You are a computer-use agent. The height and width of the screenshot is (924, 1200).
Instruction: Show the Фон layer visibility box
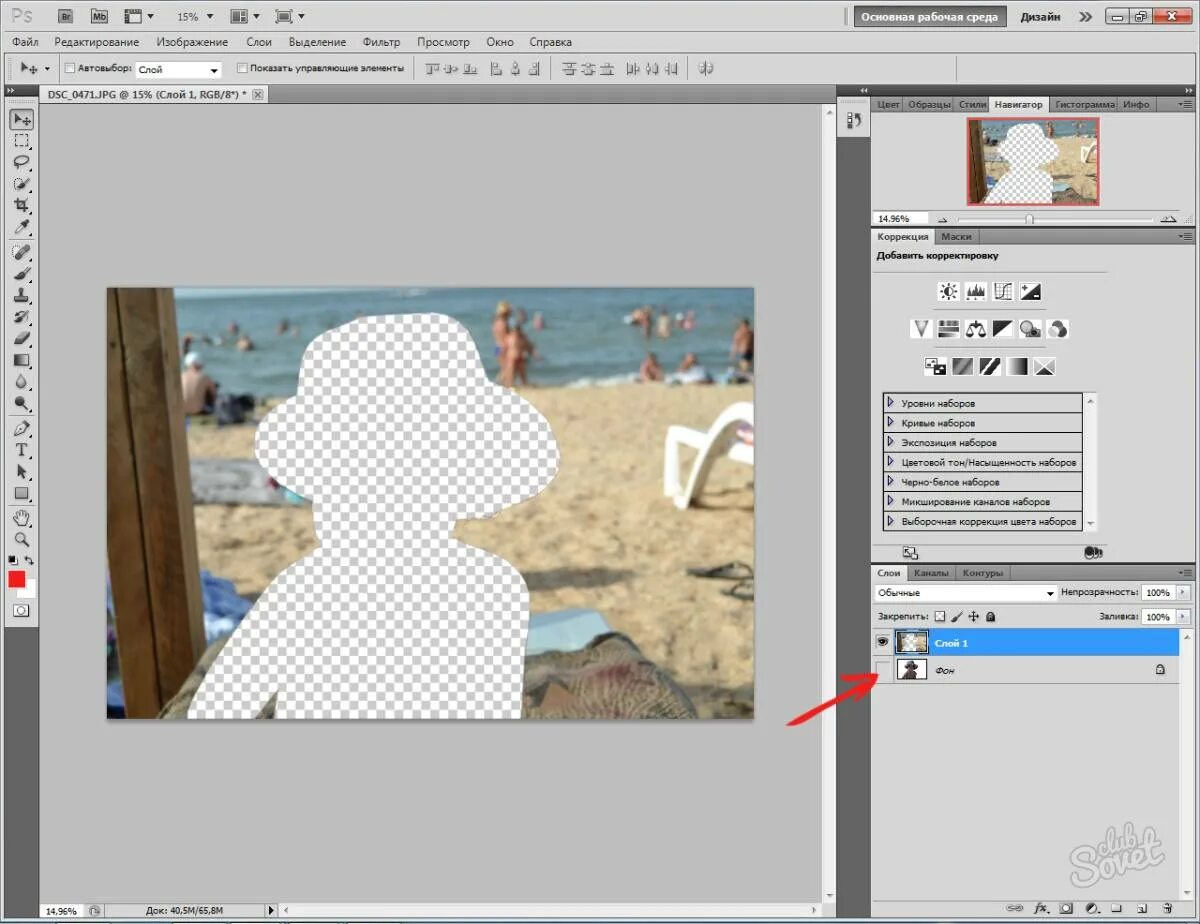[x=882, y=670]
